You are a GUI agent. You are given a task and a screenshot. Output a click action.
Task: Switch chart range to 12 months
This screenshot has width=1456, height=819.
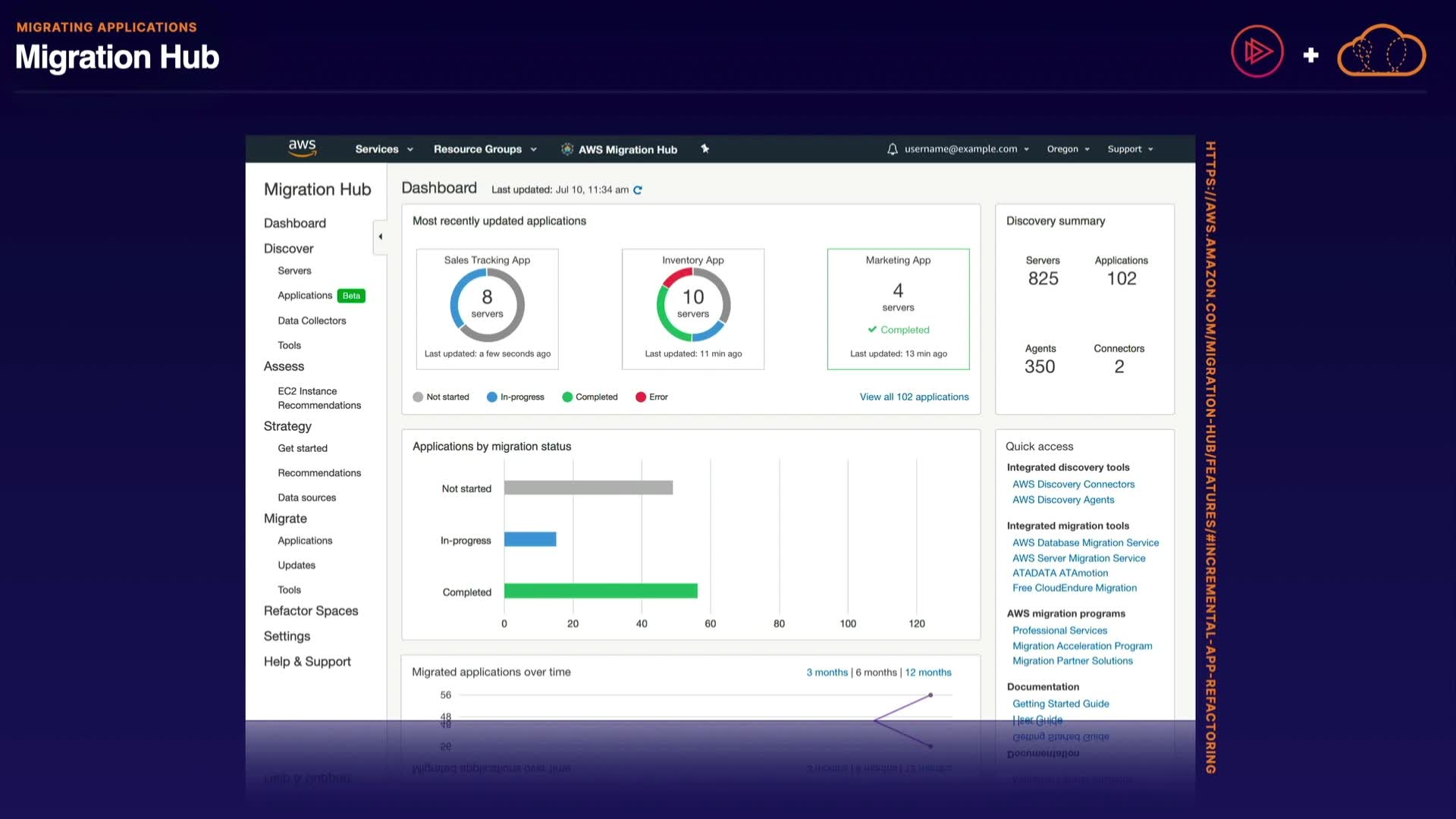tap(927, 673)
